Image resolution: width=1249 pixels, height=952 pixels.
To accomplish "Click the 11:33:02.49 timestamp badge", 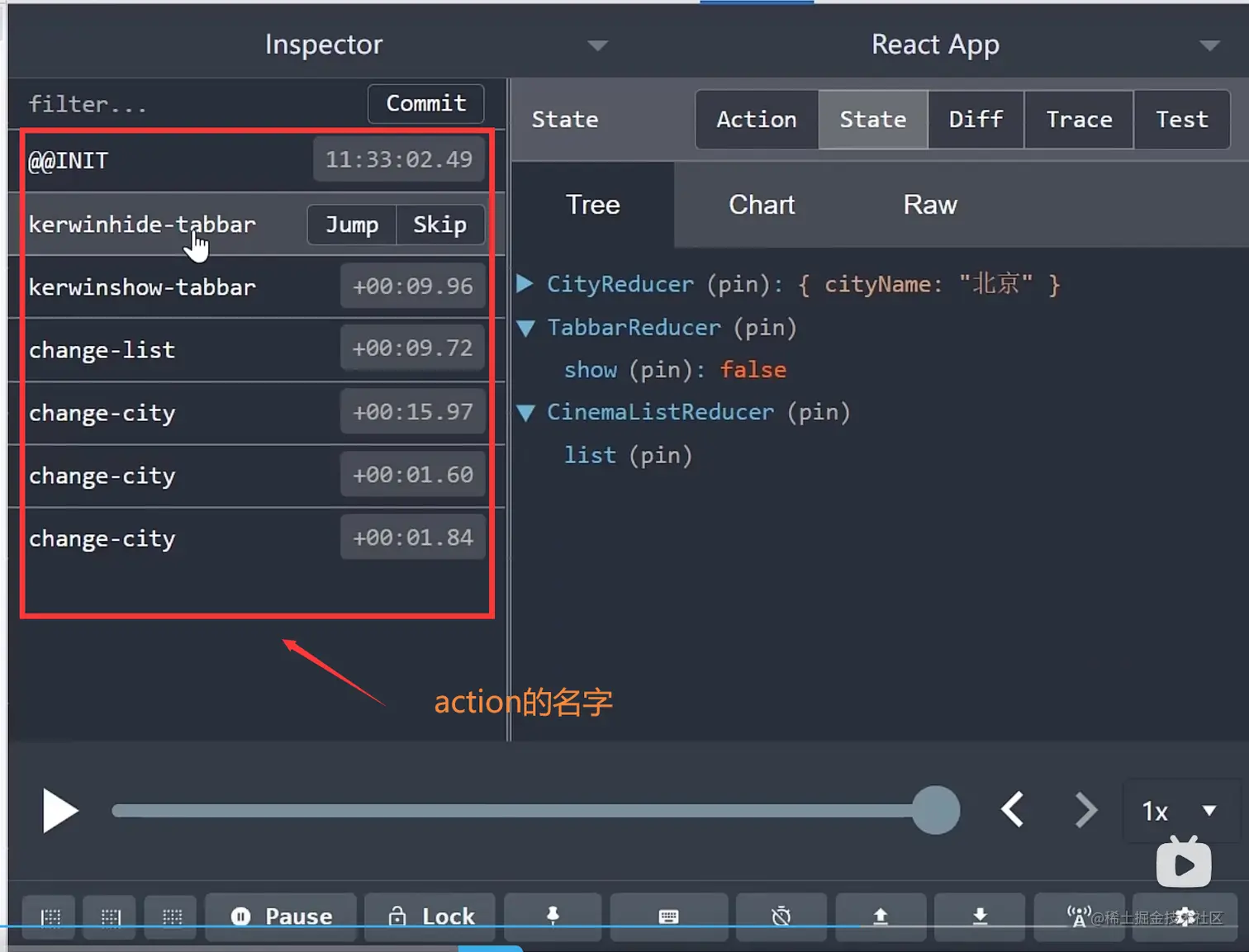I will point(399,159).
